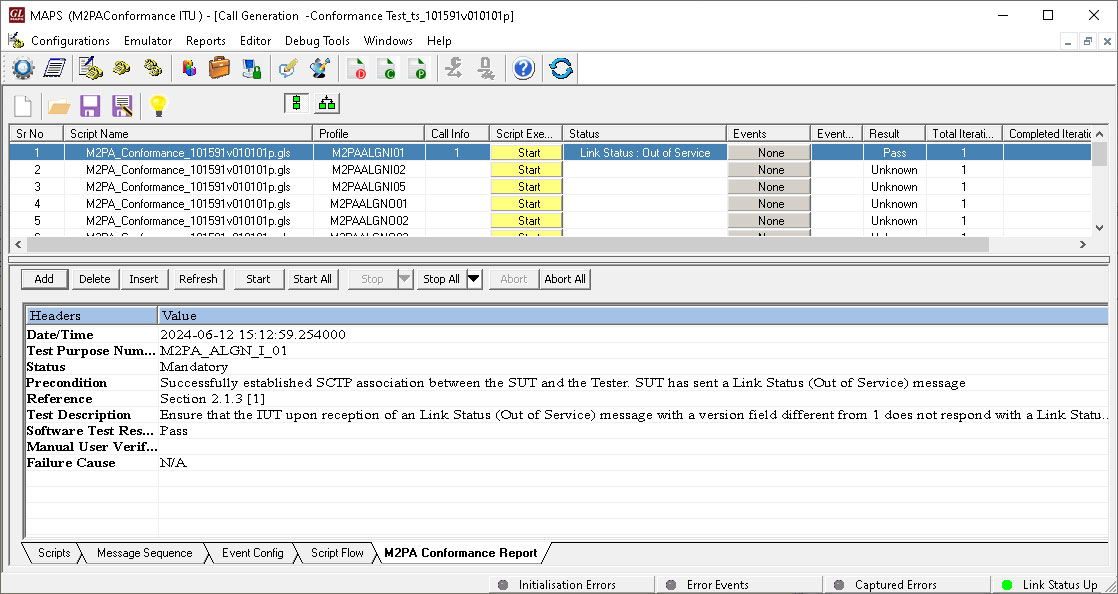Image resolution: width=1118 pixels, height=594 pixels.
Task: Click the yellow light bulb icon
Action: pos(158,106)
